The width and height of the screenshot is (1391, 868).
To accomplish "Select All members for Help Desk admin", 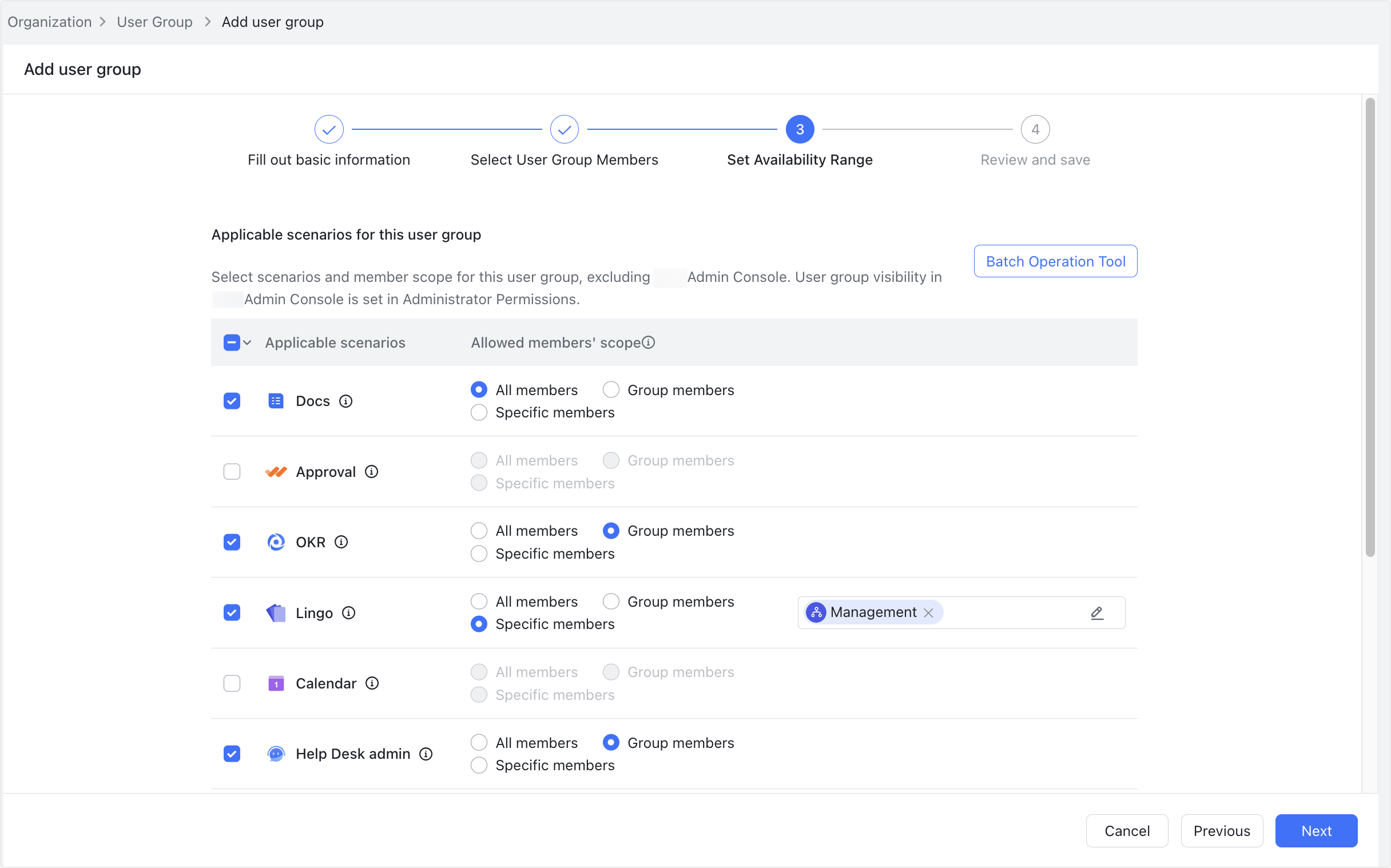I will (x=478, y=742).
